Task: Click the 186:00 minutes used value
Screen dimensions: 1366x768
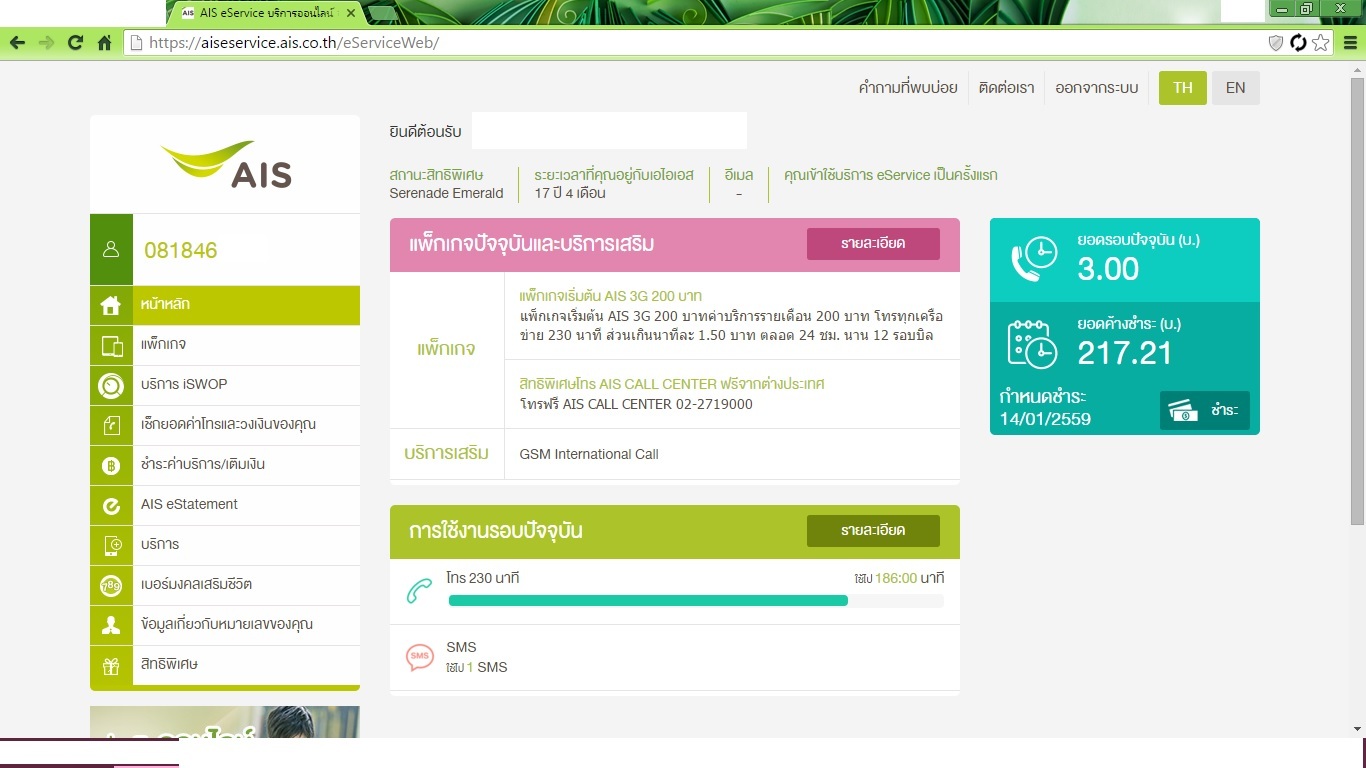Action: [x=897, y=579]
